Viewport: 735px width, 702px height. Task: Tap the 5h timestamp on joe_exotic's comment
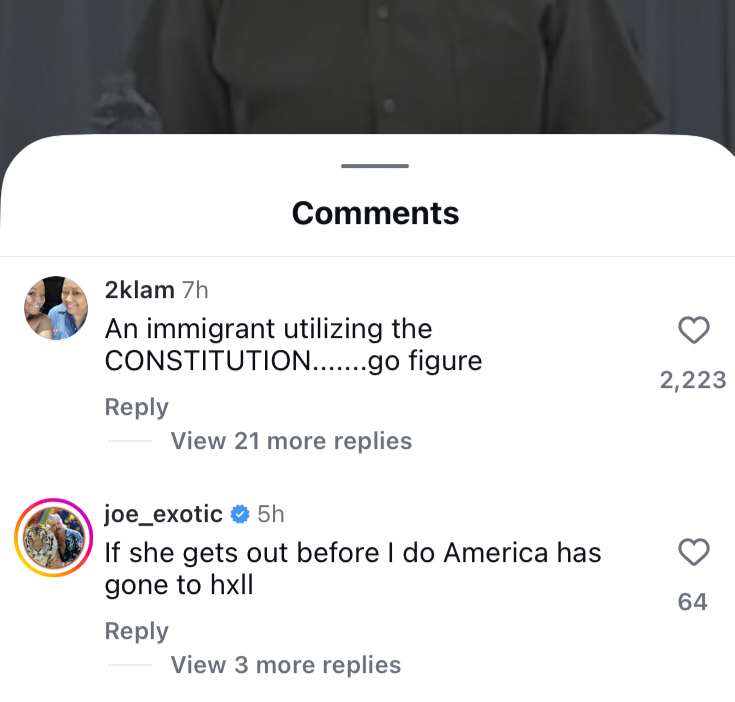[x=271, y=514]
